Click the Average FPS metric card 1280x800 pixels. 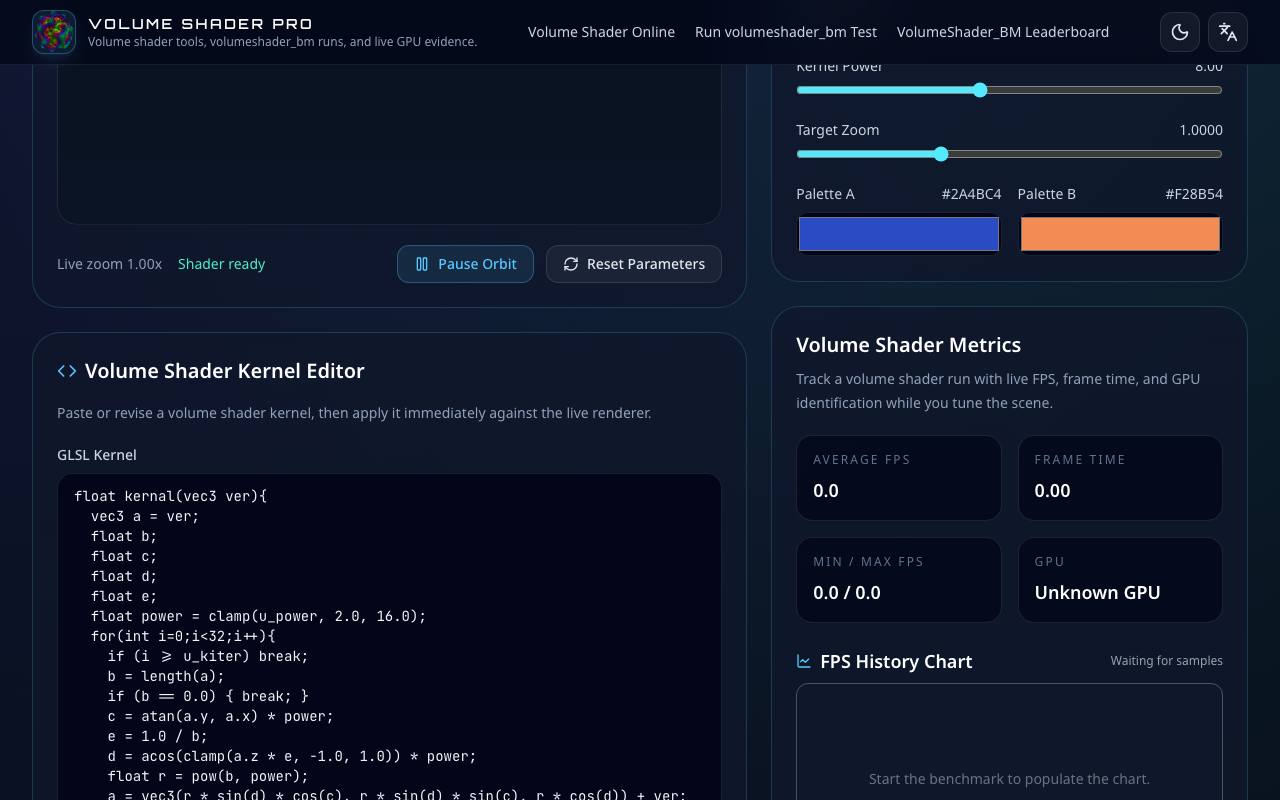pyautogui.click(x=899, y=478)
